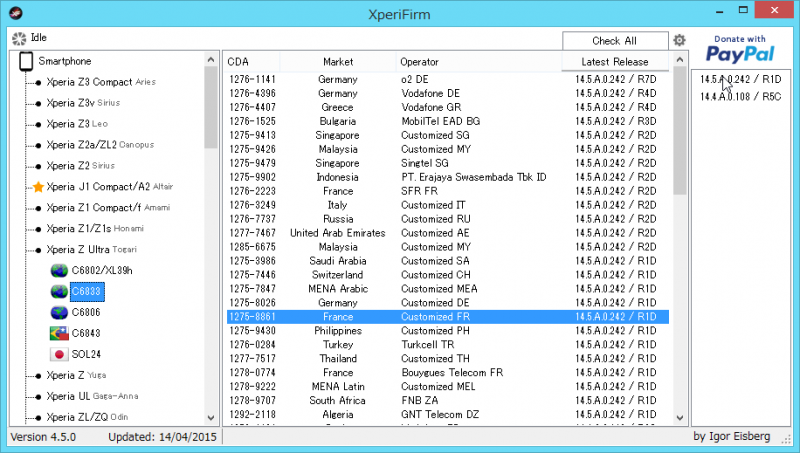Select Xperia Z3v Sirius in tree
Screen dimensions: 800x453
tap(83, 103)
